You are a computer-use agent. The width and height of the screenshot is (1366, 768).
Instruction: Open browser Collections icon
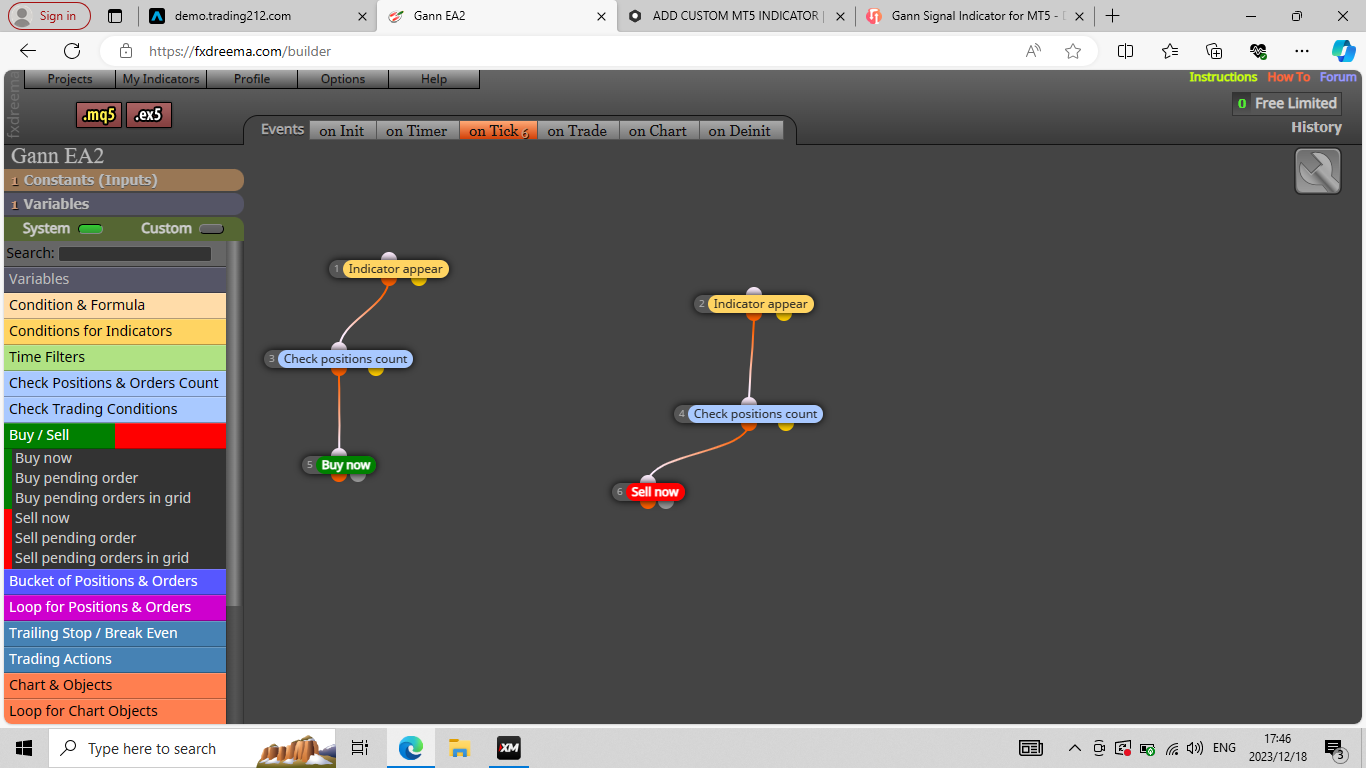[x=1214, y=51]
